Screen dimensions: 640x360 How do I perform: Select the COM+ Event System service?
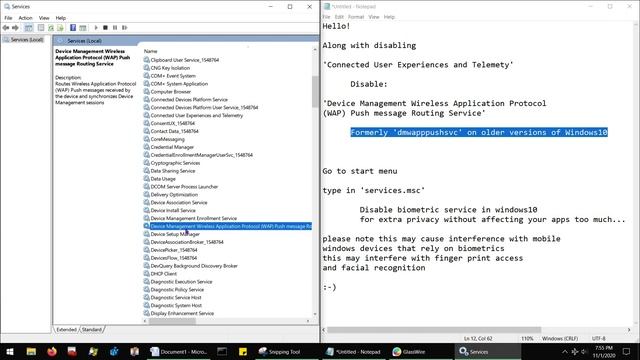point(173,76)
